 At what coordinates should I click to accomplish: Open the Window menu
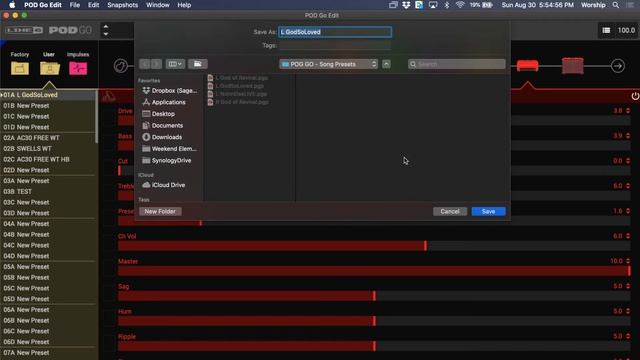(x=158, y=5)
